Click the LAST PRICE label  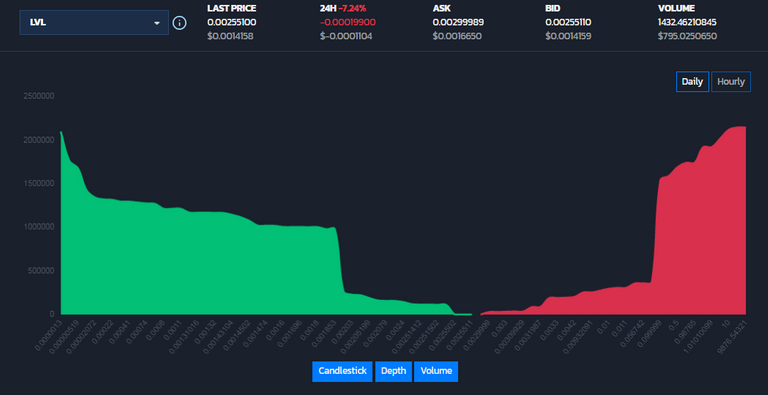tap(232, 8)
